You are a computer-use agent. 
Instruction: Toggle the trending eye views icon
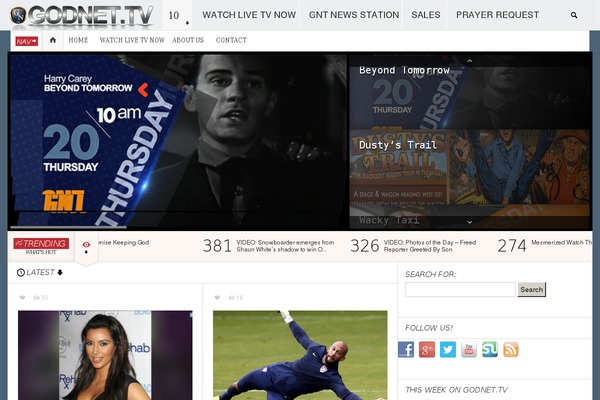click(x=86, y=245)
